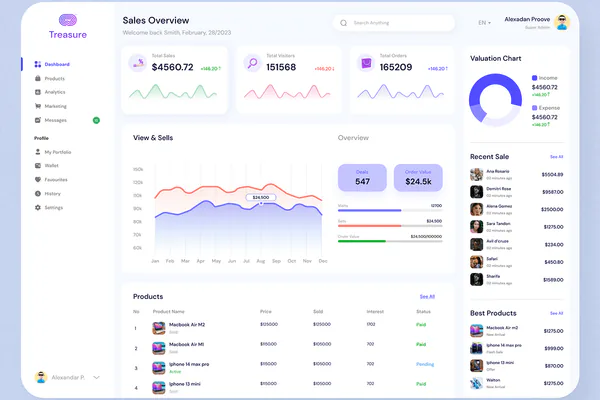This screenshot has height=400, width=600.
Task: Click the Macbook Air MI row name
Action: pos(187,344)
